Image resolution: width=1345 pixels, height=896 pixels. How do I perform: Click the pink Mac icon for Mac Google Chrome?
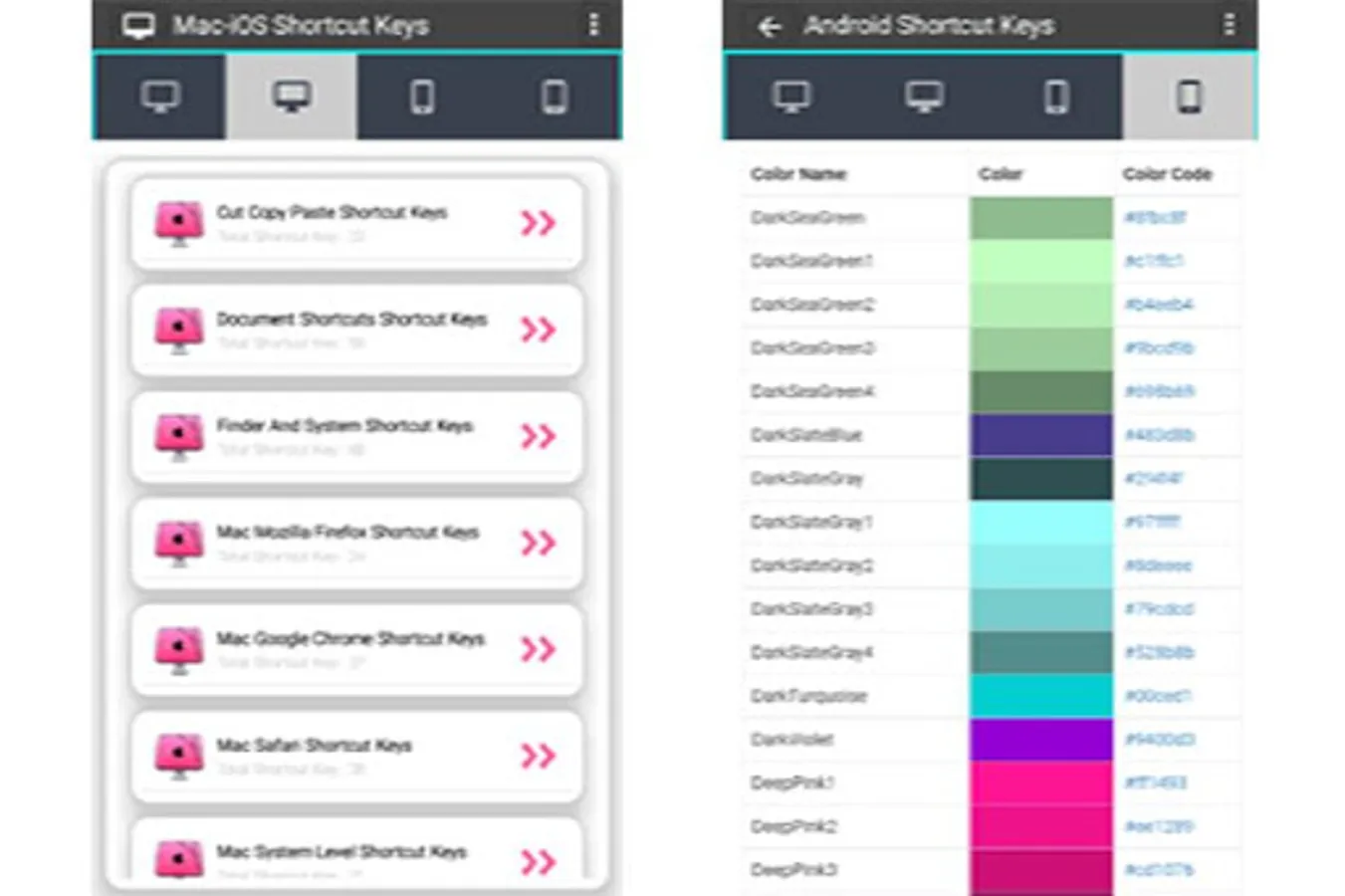(x=179, y=648)
